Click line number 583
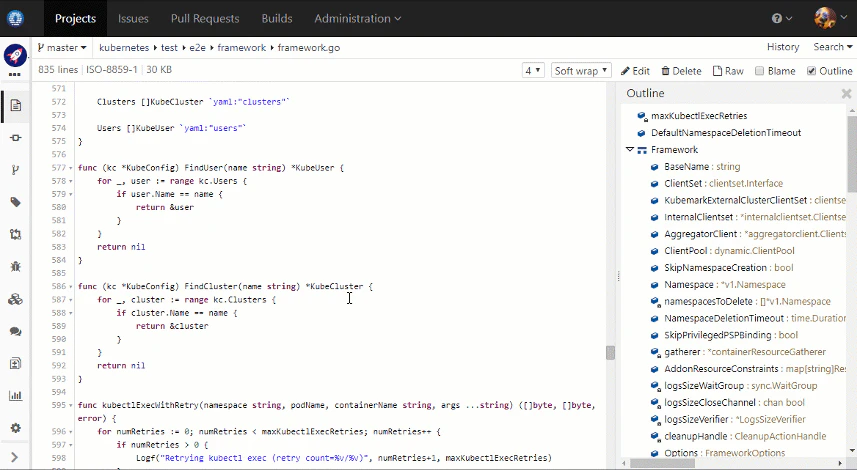857x470 pixels. click(58, 247)
